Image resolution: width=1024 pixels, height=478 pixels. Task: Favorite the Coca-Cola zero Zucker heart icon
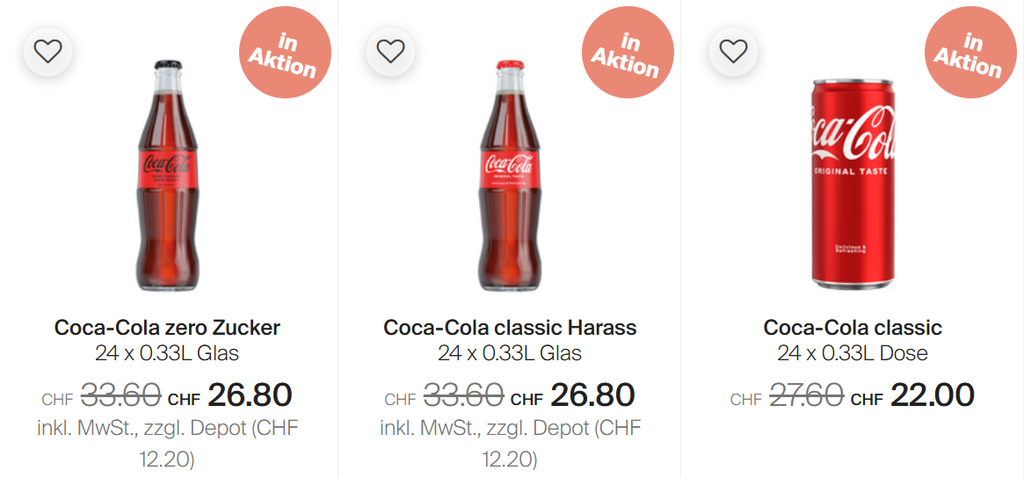click(x=48, y=51)
